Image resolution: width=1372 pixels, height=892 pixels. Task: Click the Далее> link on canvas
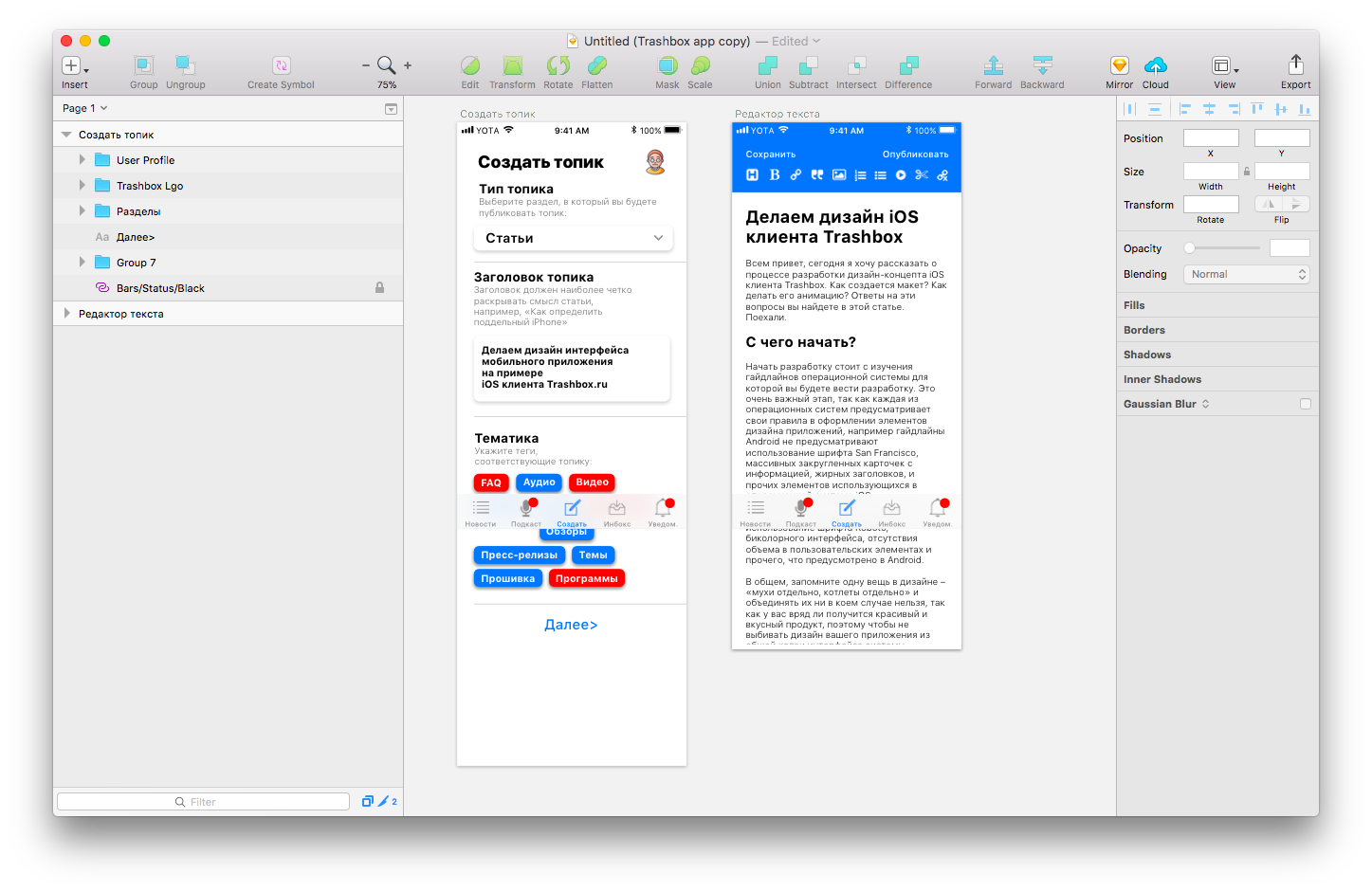coord(571,625)
